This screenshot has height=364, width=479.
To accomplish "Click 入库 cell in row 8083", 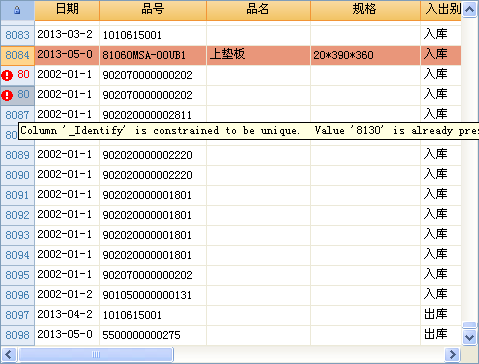I will (441, 35).
